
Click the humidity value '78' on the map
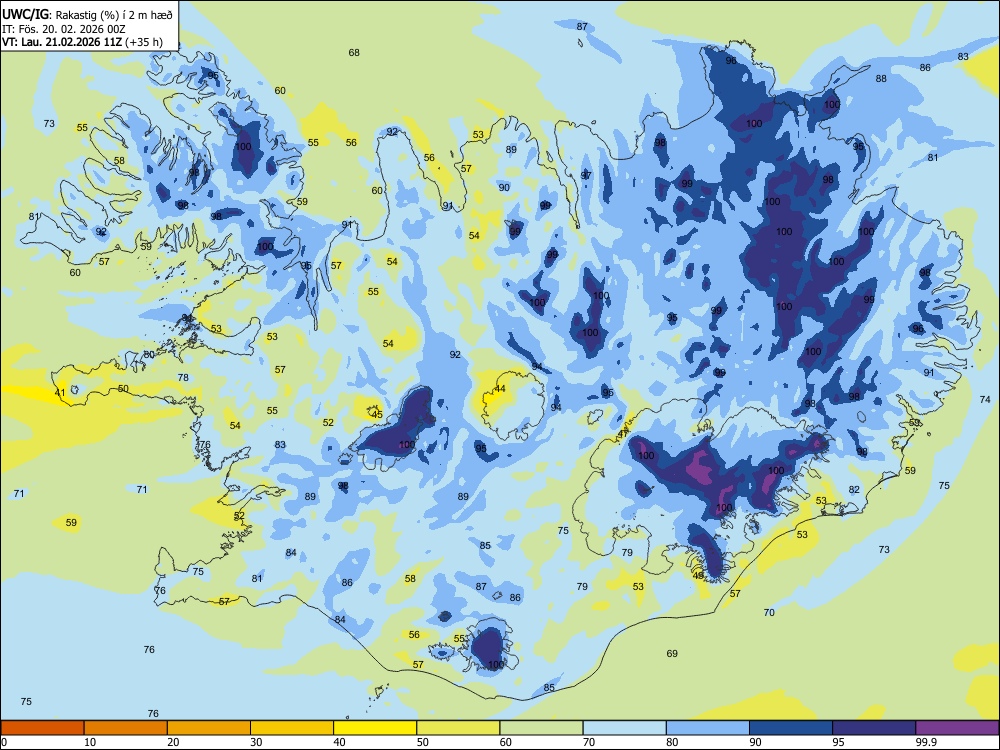pos(183,378)
